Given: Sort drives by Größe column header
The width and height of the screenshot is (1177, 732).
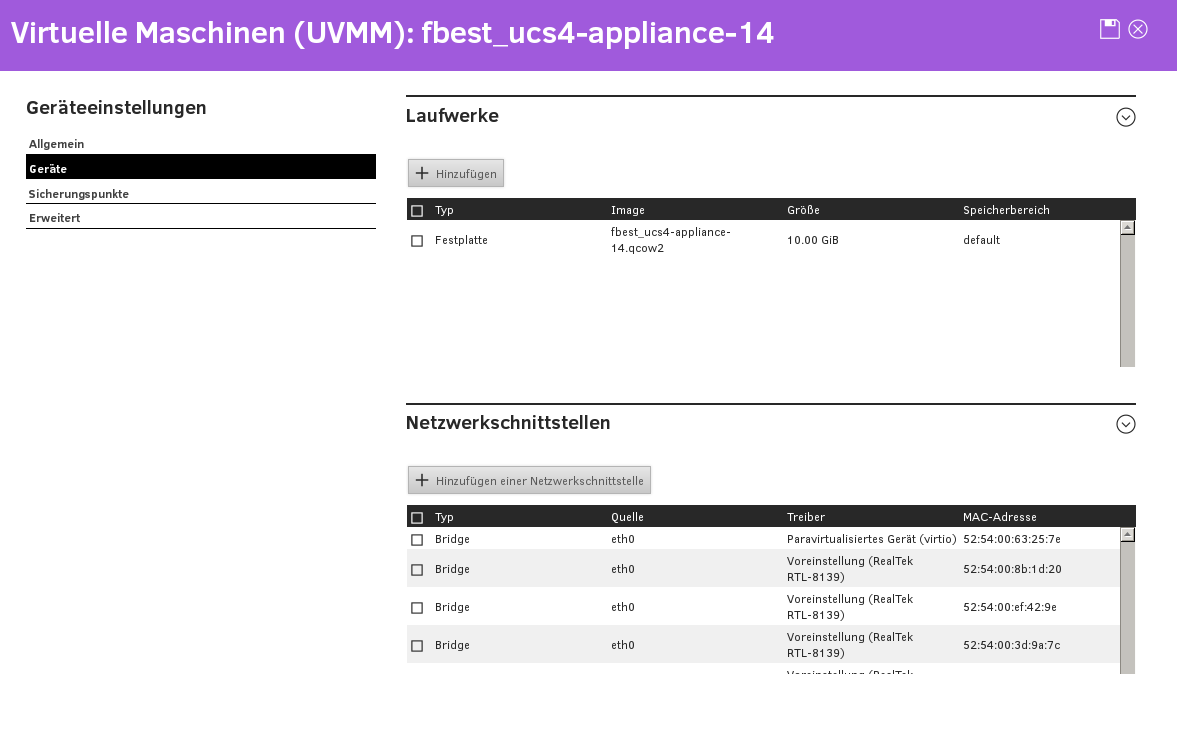Looking at the screenshot, I should pyautogui.click(x=803, y=210).
